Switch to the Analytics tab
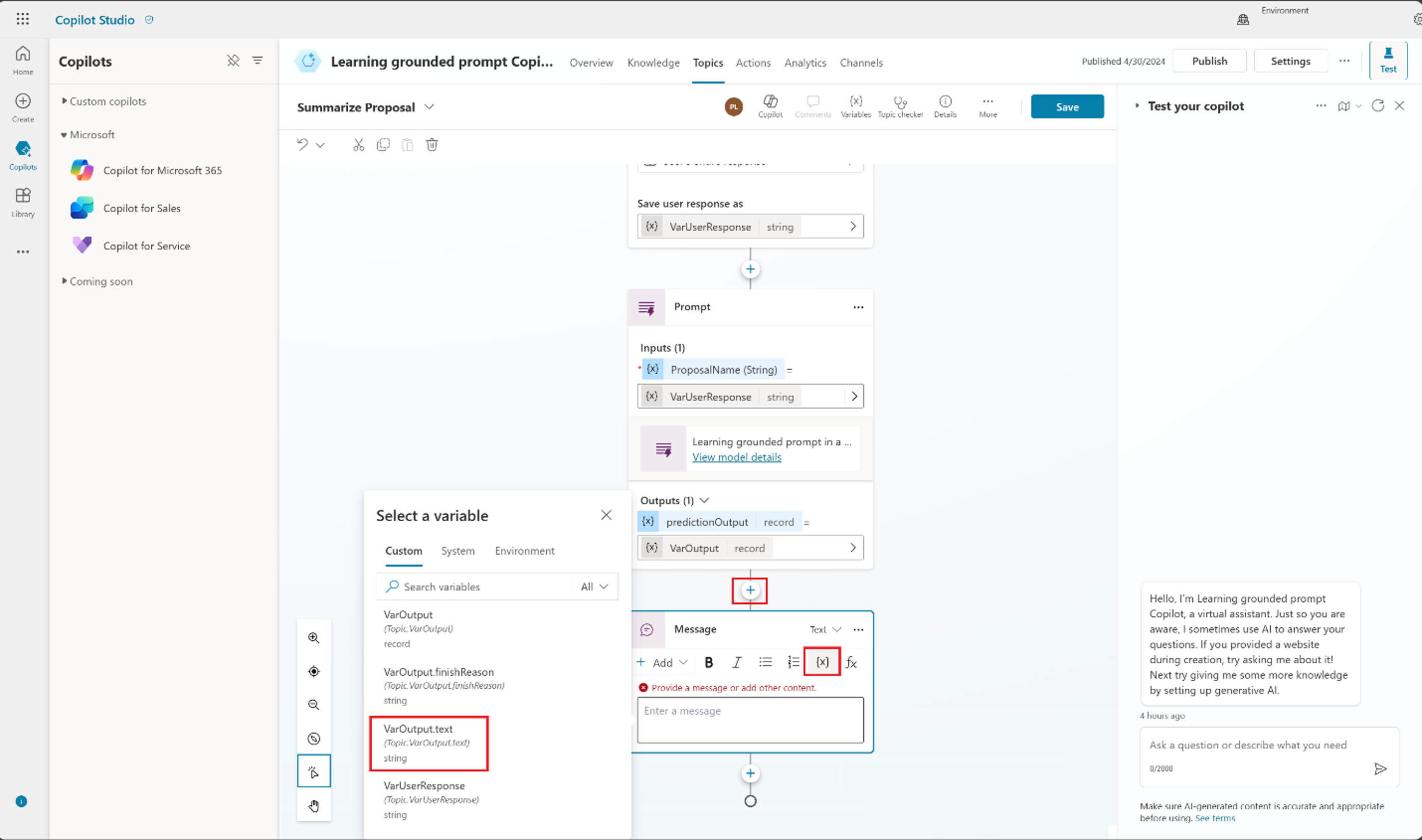The height and width of the screenshot is (840, 1422). click(x=805, y=62)
